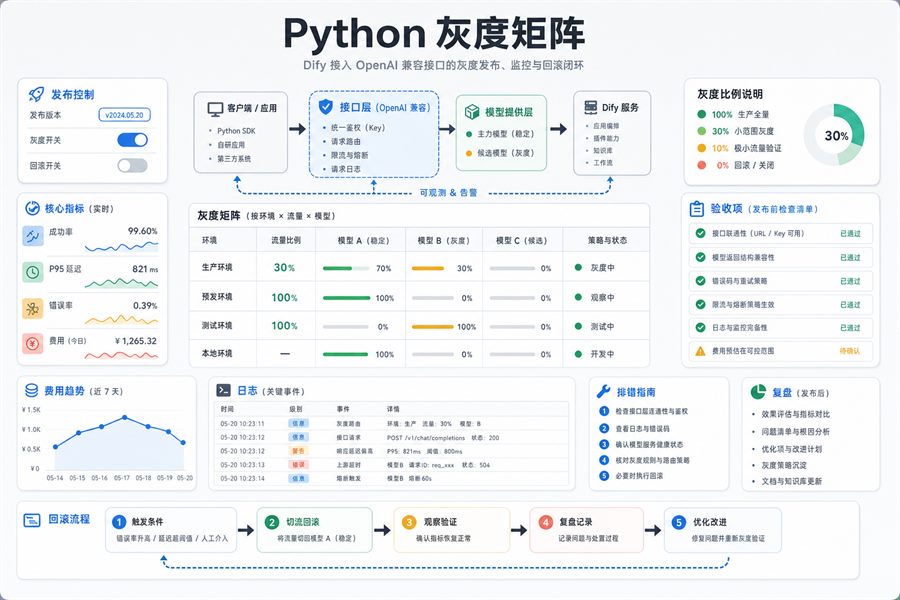Click the 流量比例 column header
900x600 pixels.
click(x=286, y=240)
